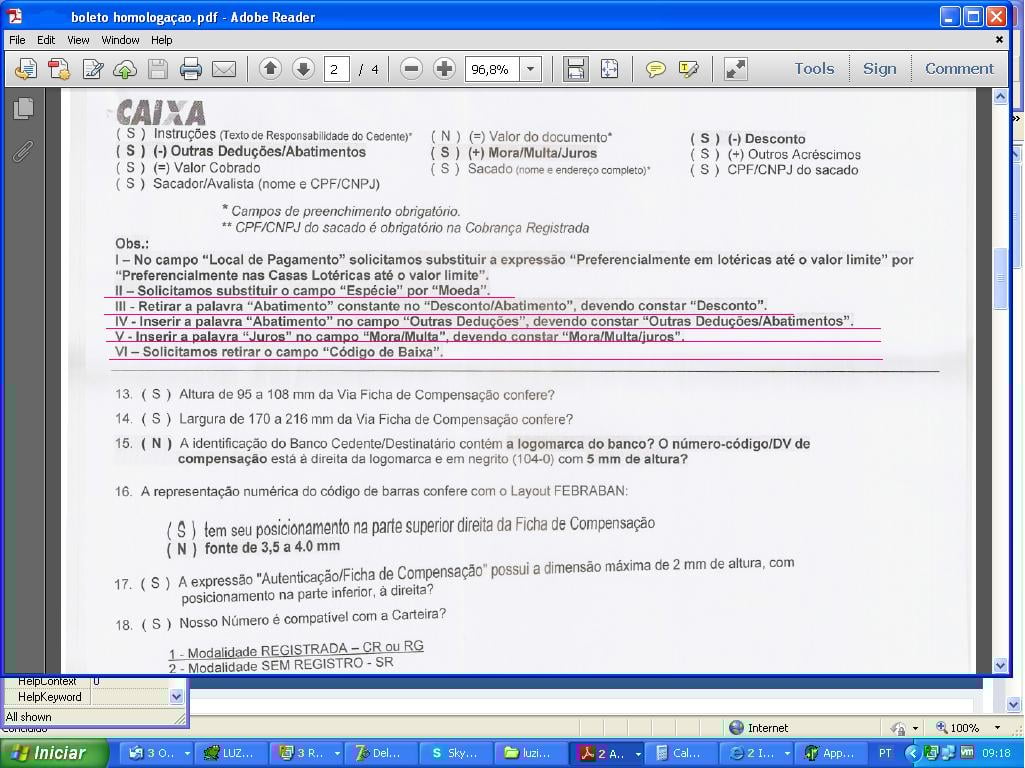Expand the Adobe Reader taskbar group arrow

[637, 754]
